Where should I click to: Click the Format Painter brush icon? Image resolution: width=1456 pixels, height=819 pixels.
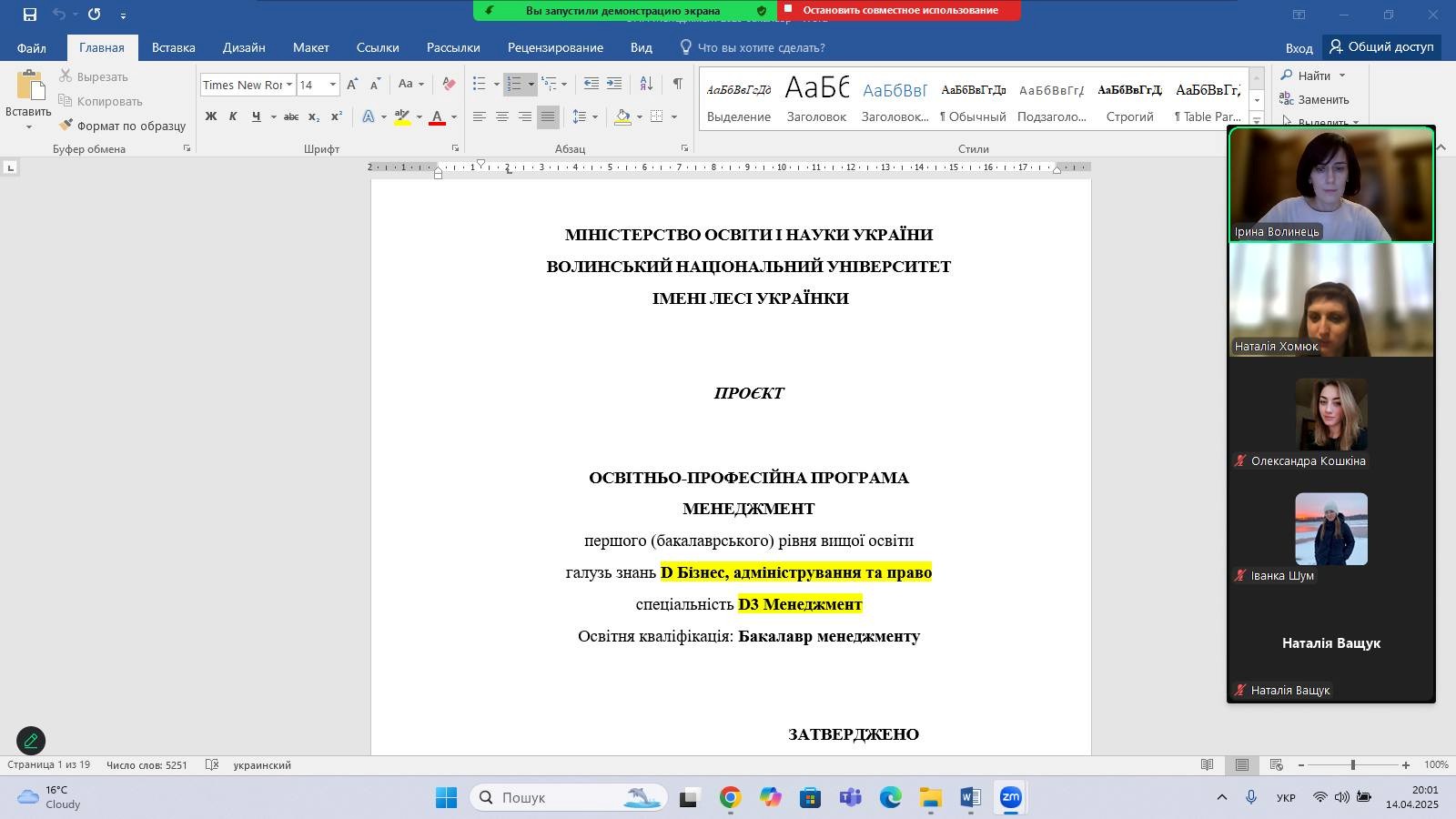click(66, 126)
